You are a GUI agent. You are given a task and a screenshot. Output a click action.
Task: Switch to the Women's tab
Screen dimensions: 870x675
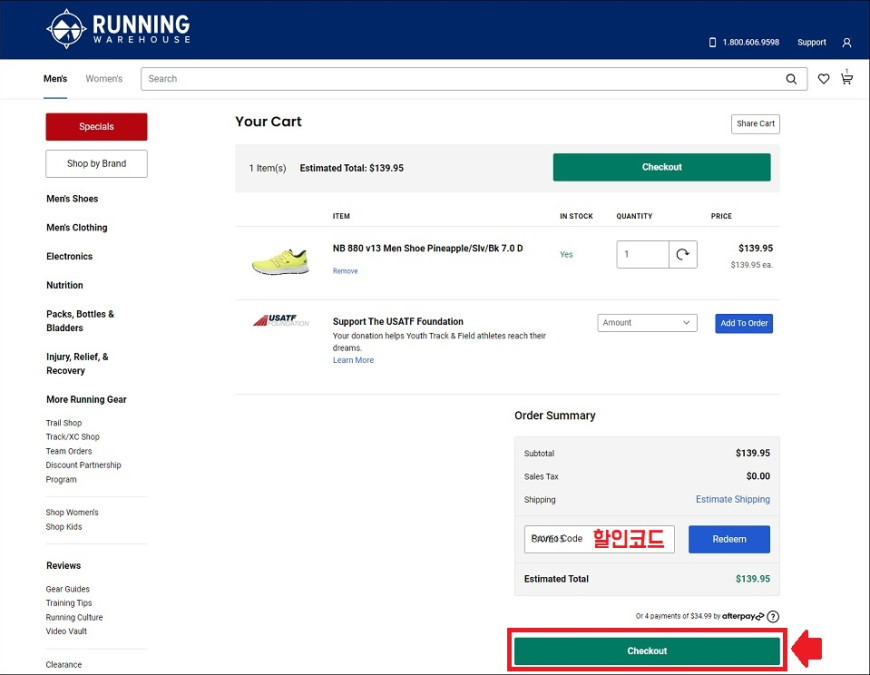point(104,79)
